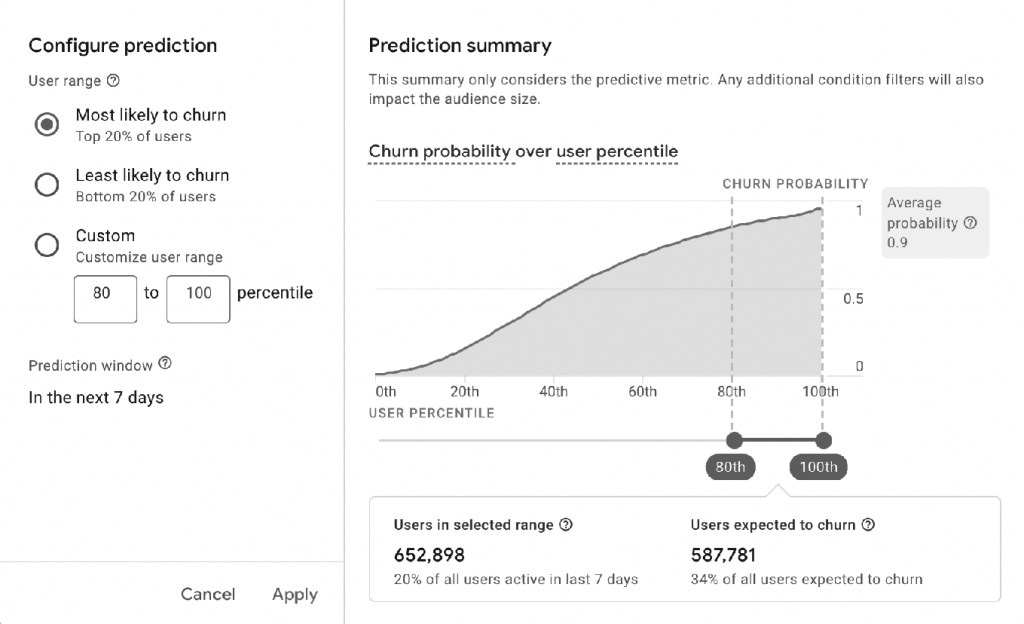Click the 80th label below the slider
1024x624 pixels.
[x=731, y=466]
